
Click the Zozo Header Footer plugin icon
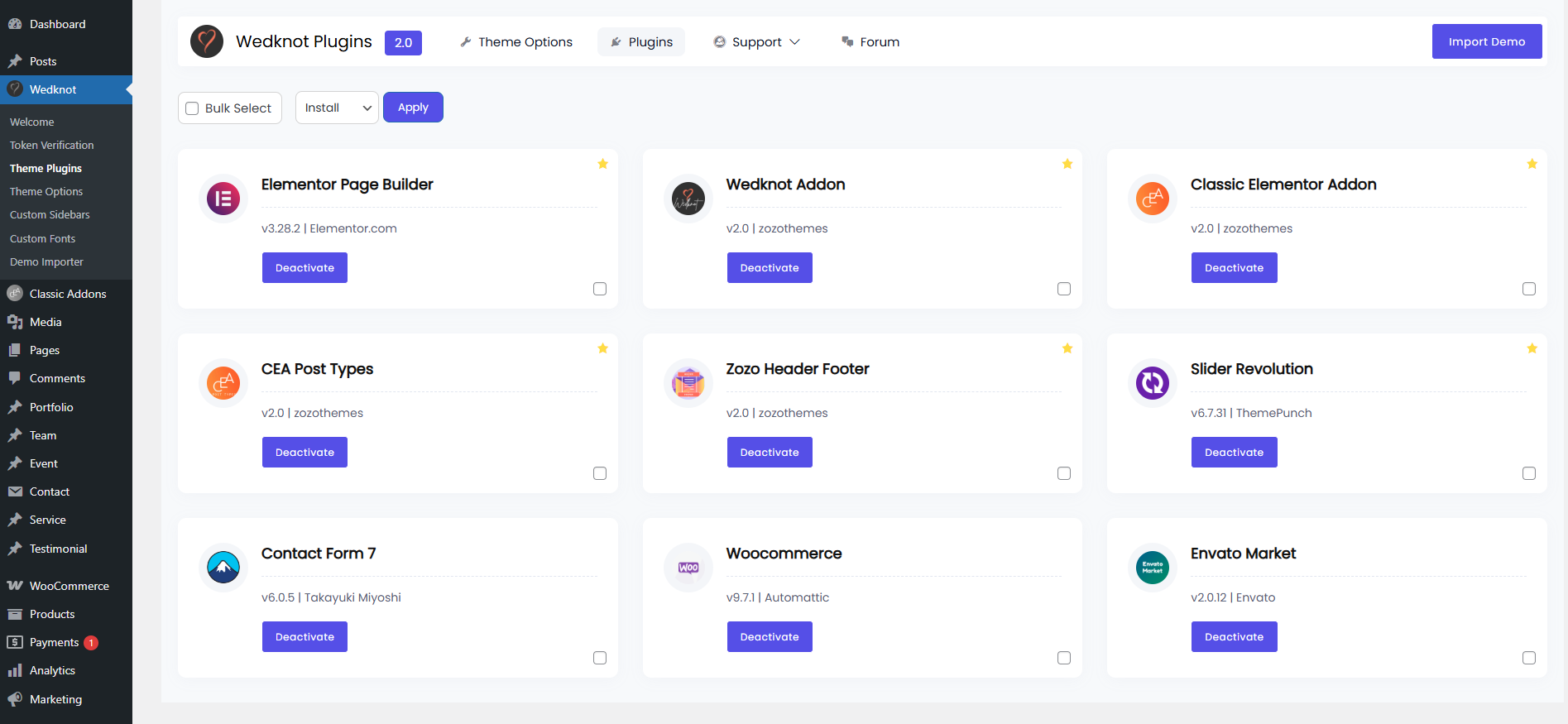[688, 383]
